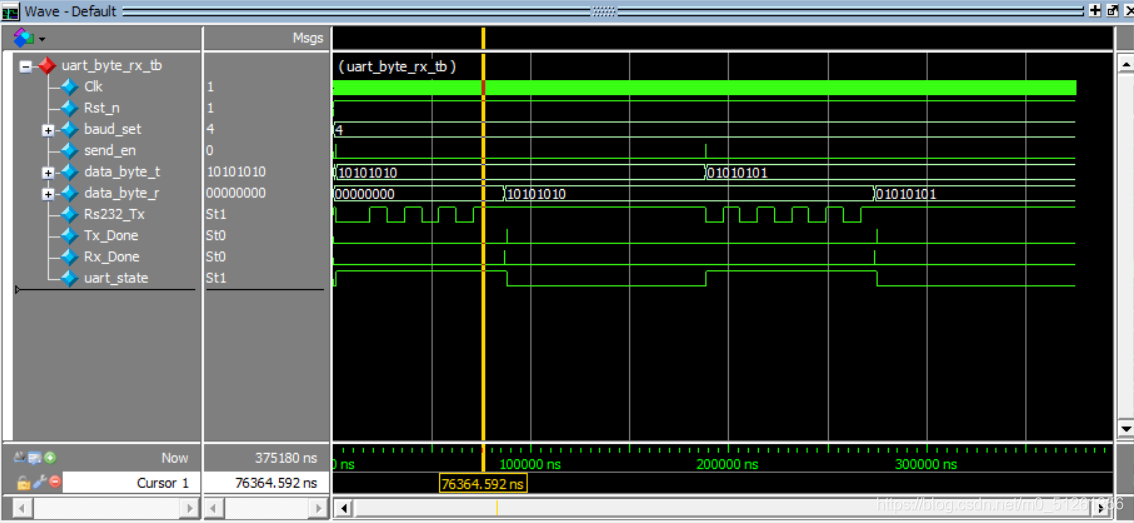Screen dimensions: 1134x523
Task: Click the data_byte_r value 00000000 in Msgs column
Action: point(236,193)
